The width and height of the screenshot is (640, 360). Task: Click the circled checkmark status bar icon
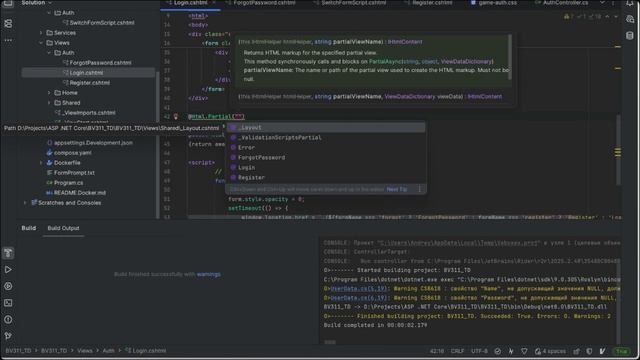click(x=498, y=351)
